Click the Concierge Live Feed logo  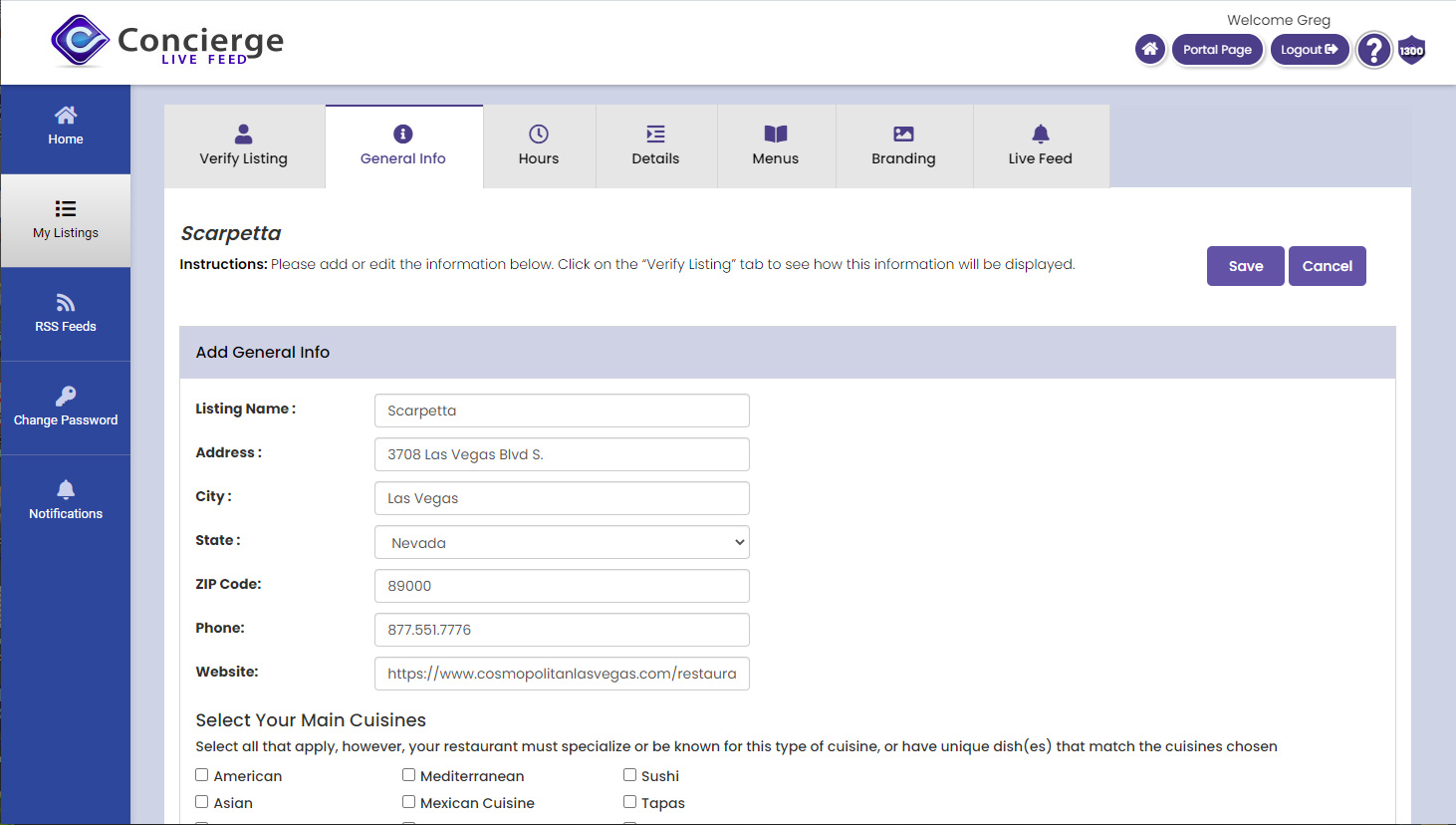tap(167, 42)
